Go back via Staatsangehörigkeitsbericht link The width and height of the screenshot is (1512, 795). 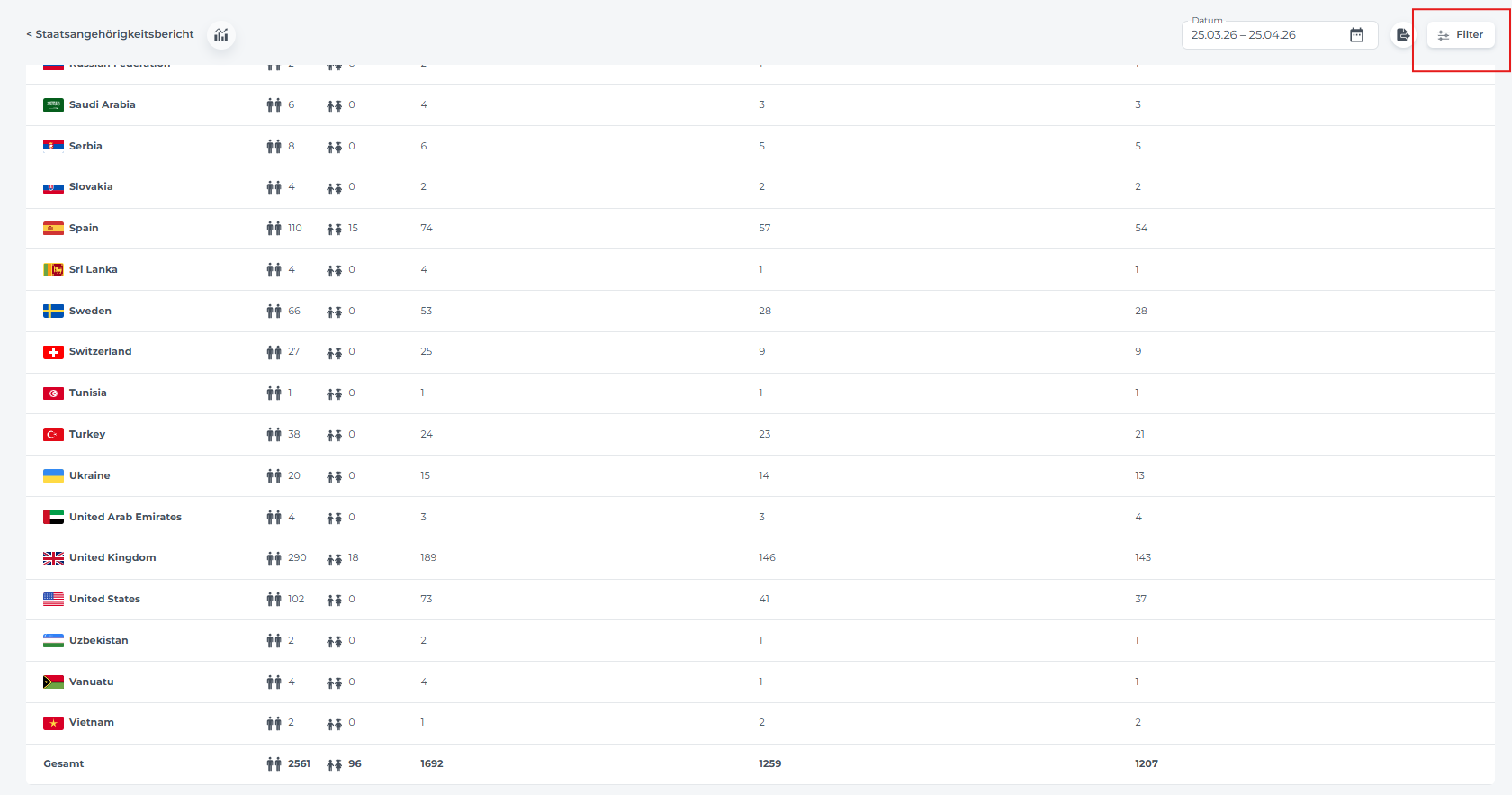[110, 34]
